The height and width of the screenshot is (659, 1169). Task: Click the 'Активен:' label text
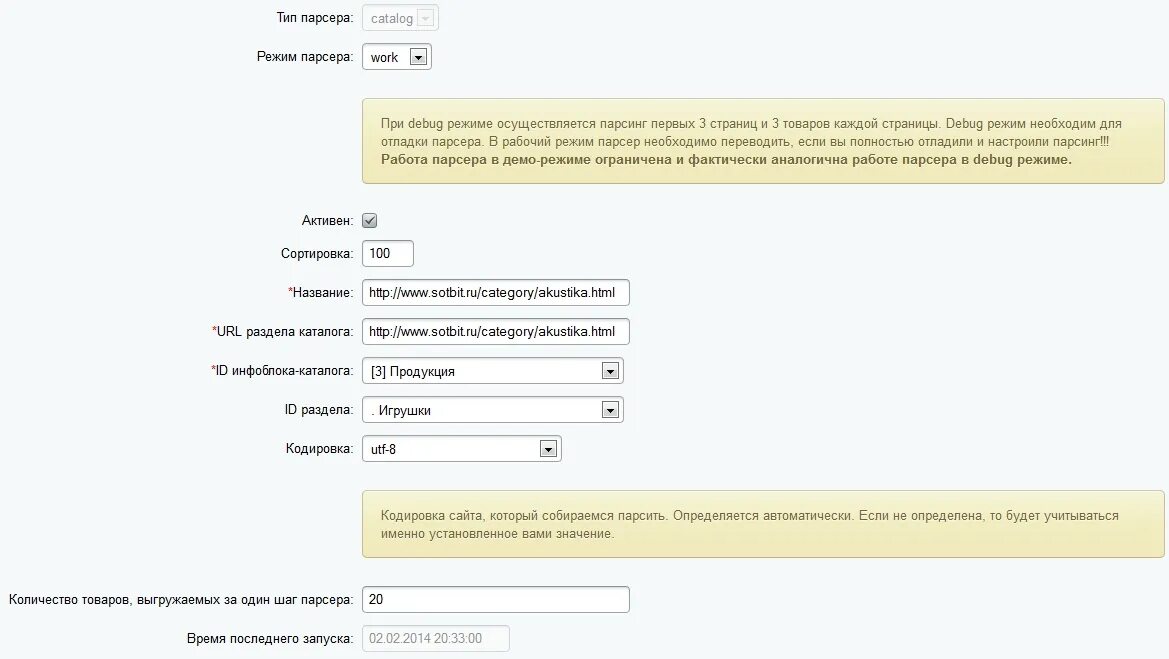point(327,220)
